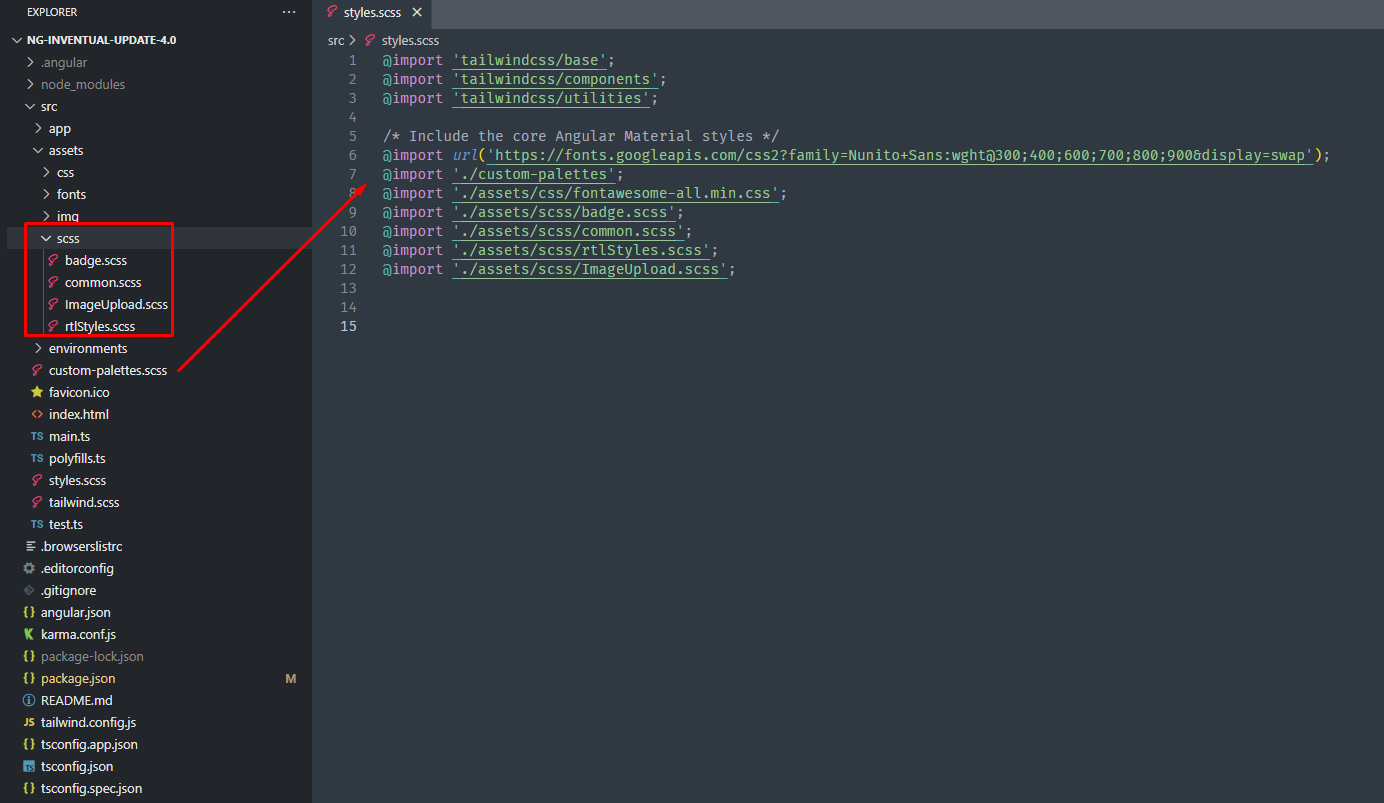Open custom-palettes.scss file name

point(108,370)
